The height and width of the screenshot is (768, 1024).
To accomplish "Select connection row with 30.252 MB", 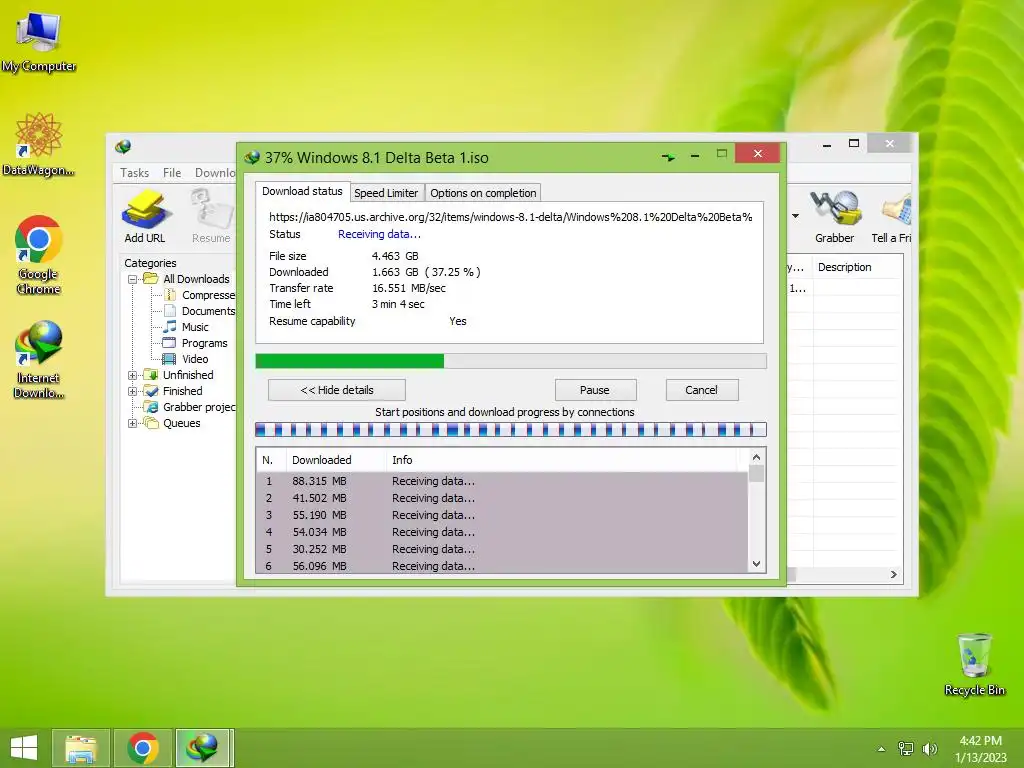I will pyautogui.click(x=502, y=549).
